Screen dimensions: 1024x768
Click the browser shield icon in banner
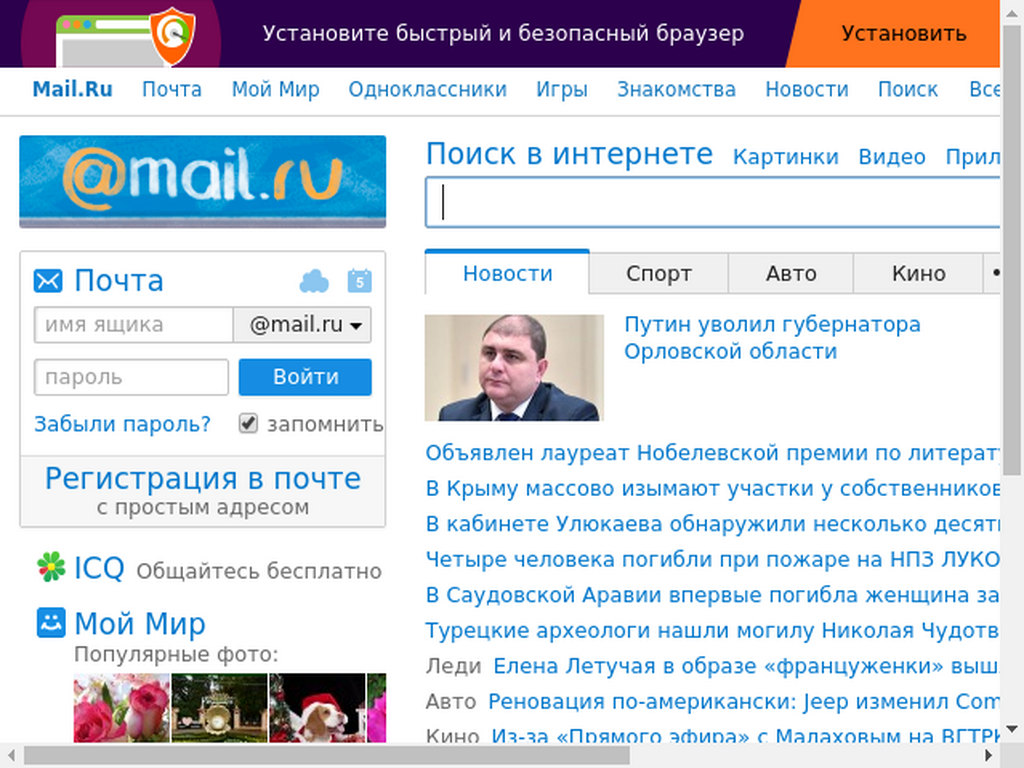click(173, 35)
